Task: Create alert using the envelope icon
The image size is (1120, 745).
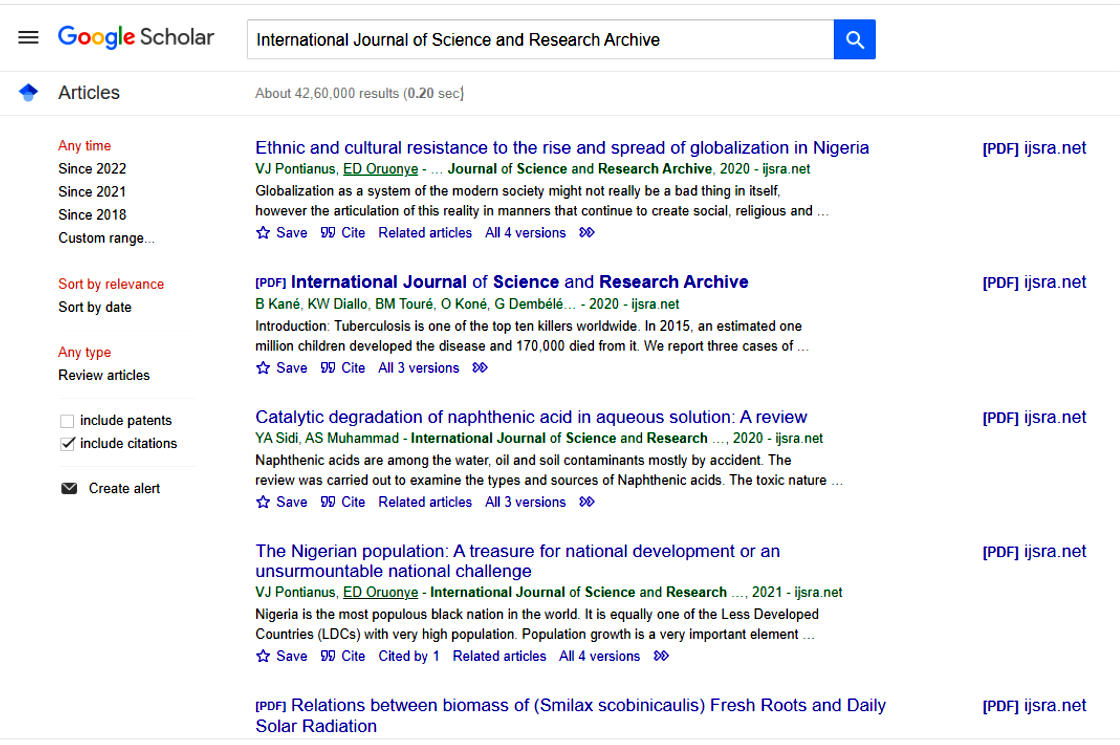Action: [x=69, y=488]
